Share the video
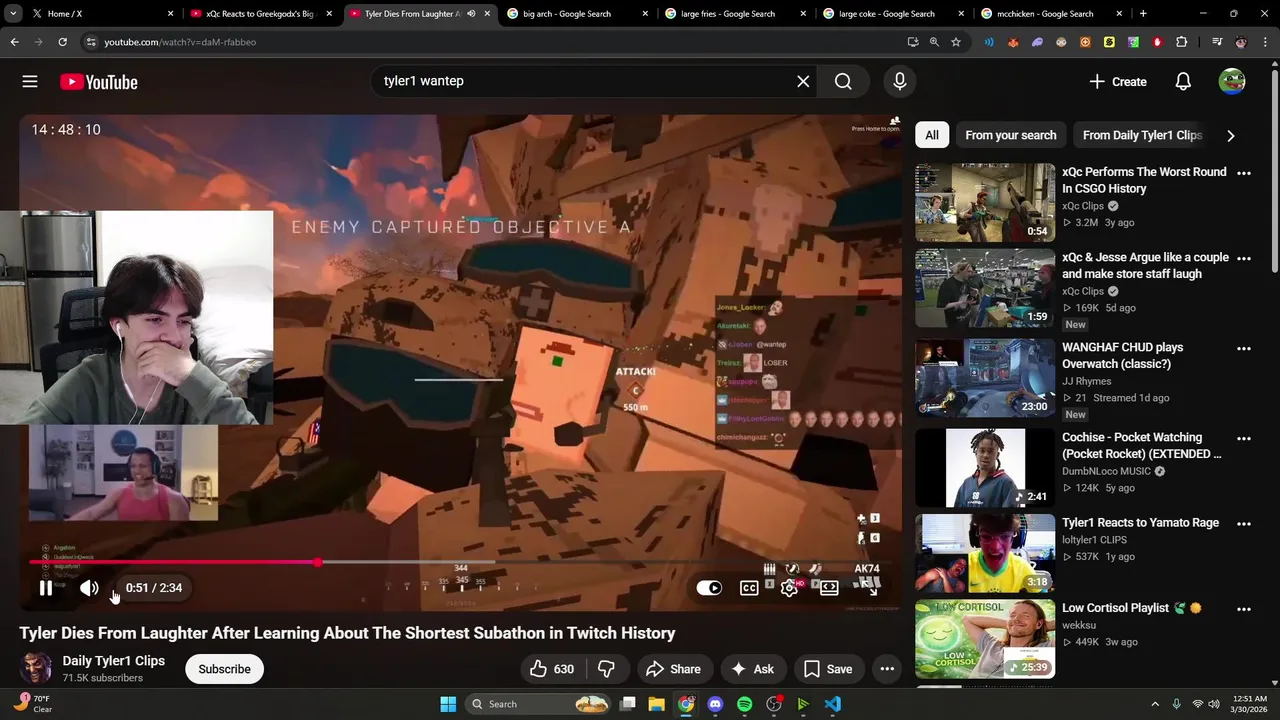 (673, 669)
